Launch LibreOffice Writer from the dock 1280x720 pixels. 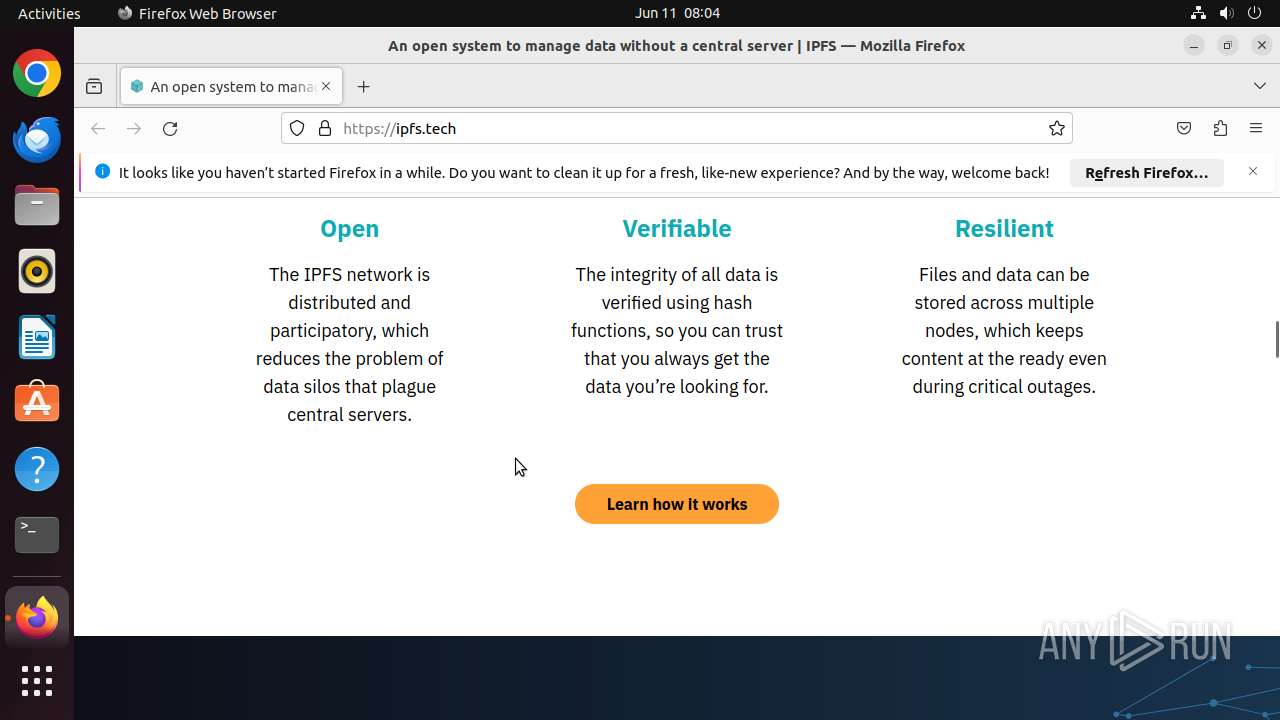(x=37, y=337)
